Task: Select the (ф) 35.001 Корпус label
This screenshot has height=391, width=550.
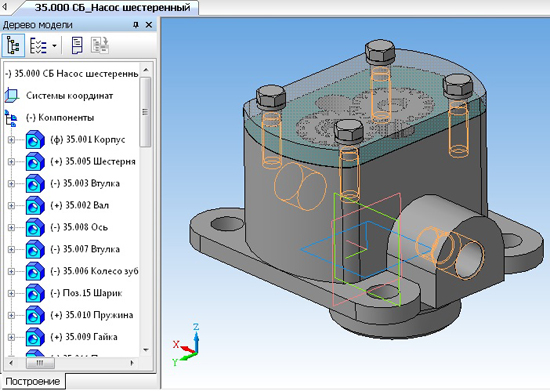Action: click(x=88, y=140)
